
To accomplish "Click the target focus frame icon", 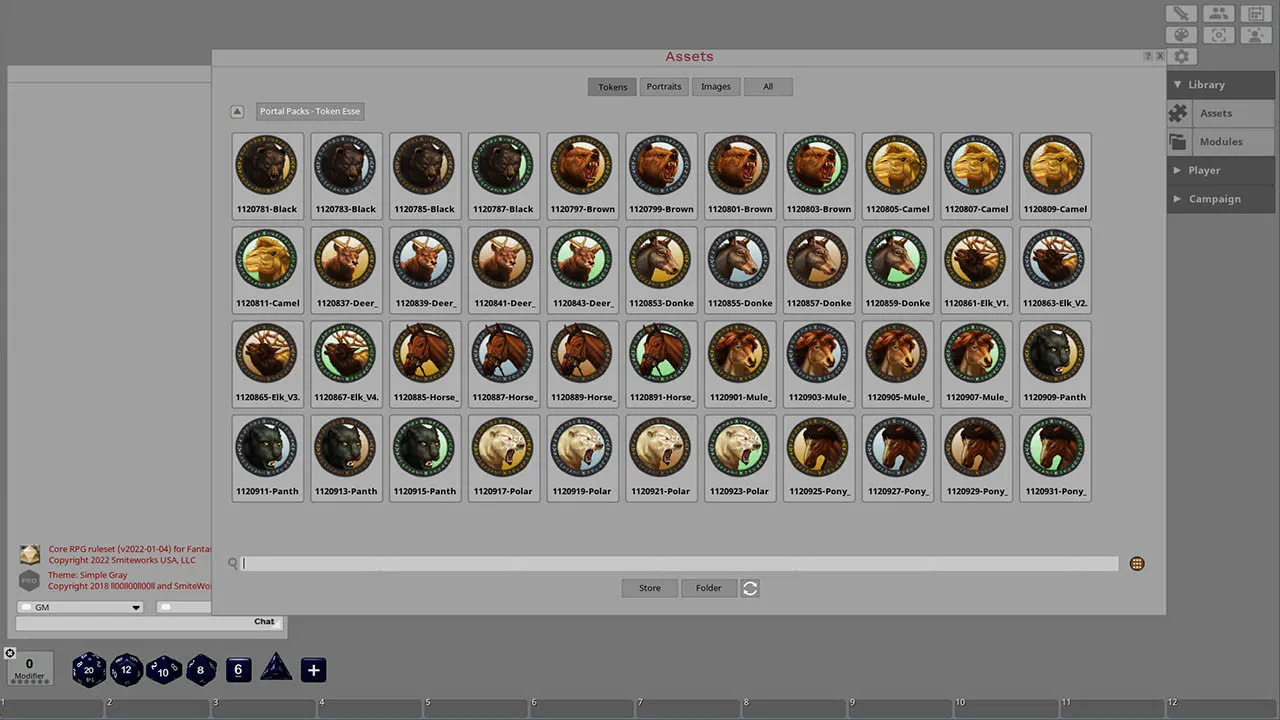I will coord(1218,35).
